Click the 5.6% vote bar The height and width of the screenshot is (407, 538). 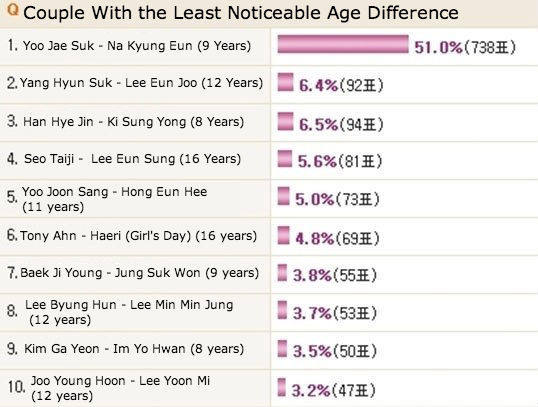285,159
